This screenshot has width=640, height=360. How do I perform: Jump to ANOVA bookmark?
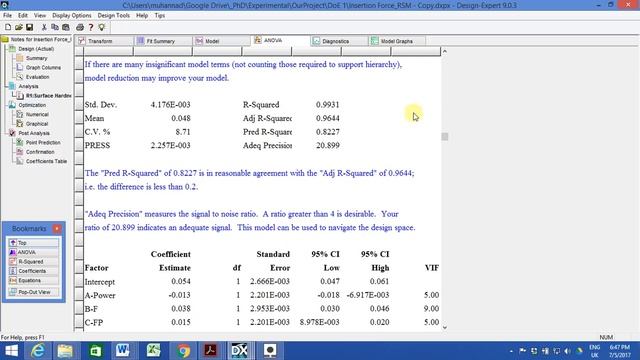pos(33,252)
